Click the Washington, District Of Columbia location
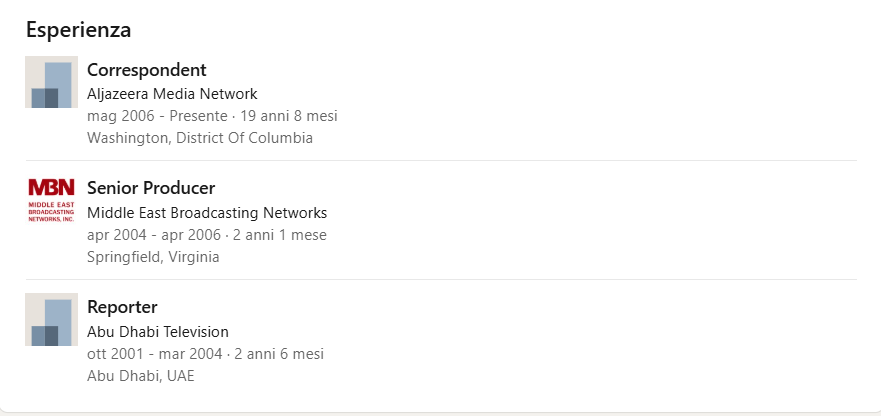 (x=200, y=138)
